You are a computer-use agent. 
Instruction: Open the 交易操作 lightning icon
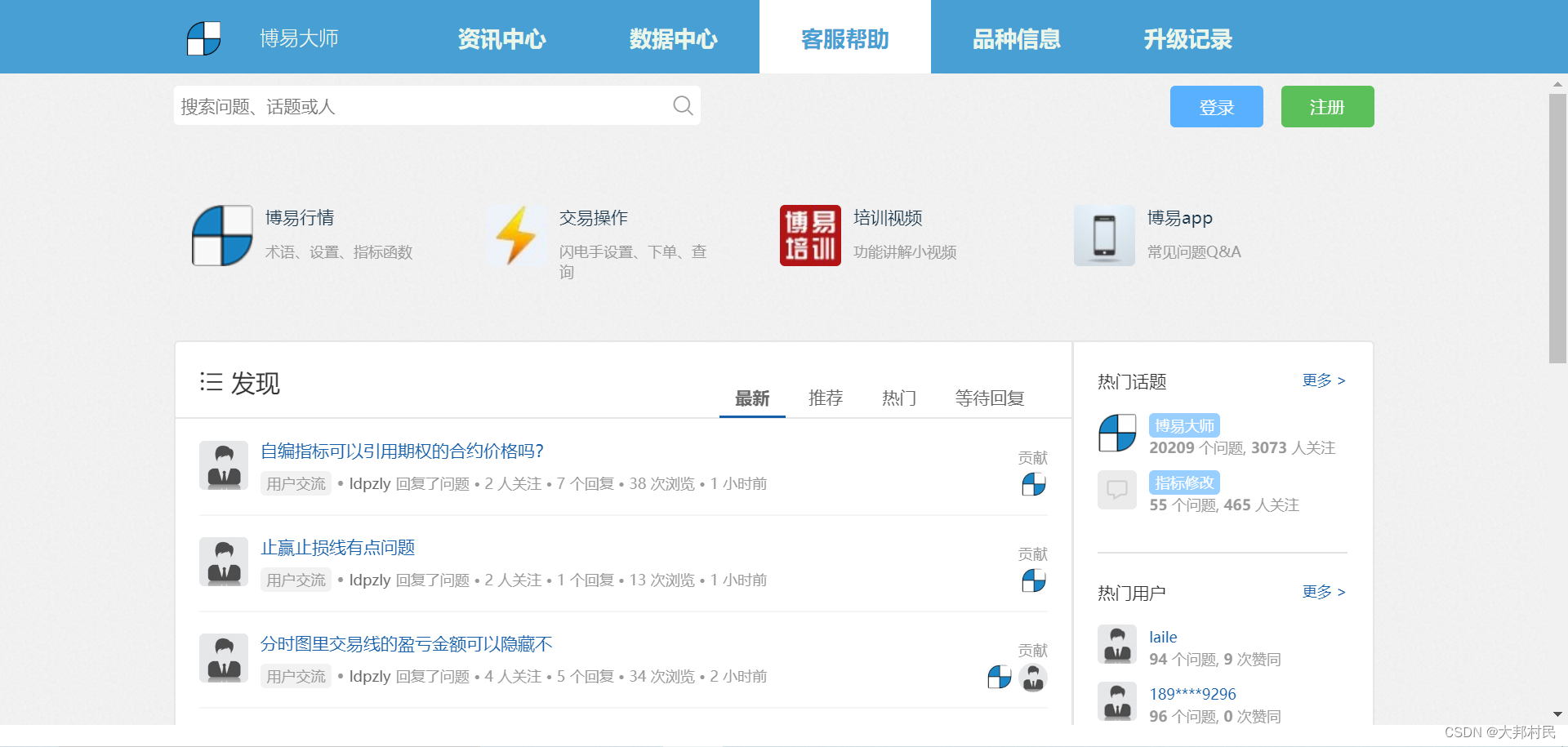pyautogui.click(x=516, y=236)
